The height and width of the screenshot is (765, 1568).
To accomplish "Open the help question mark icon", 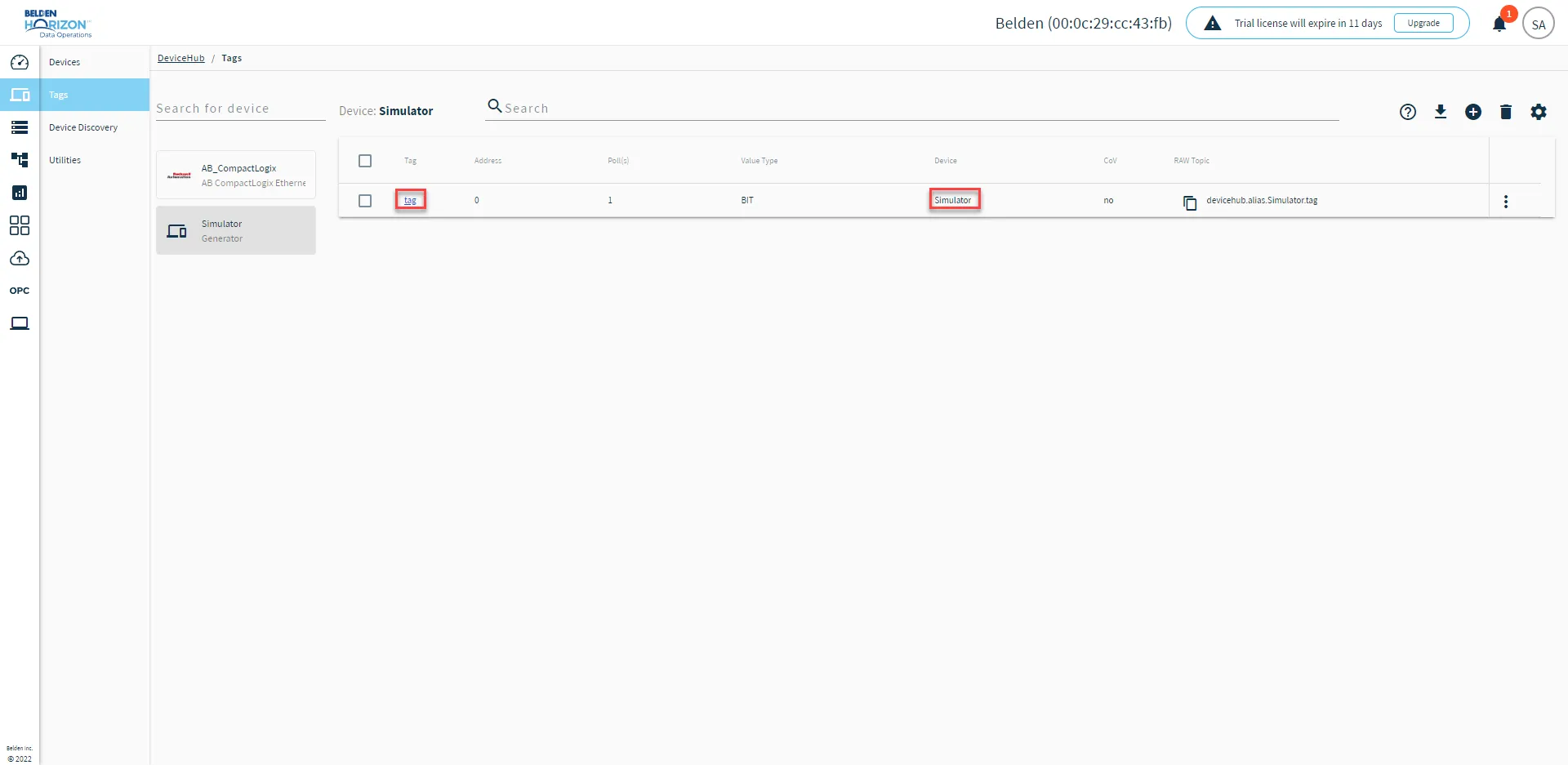I will point(1408,112).
